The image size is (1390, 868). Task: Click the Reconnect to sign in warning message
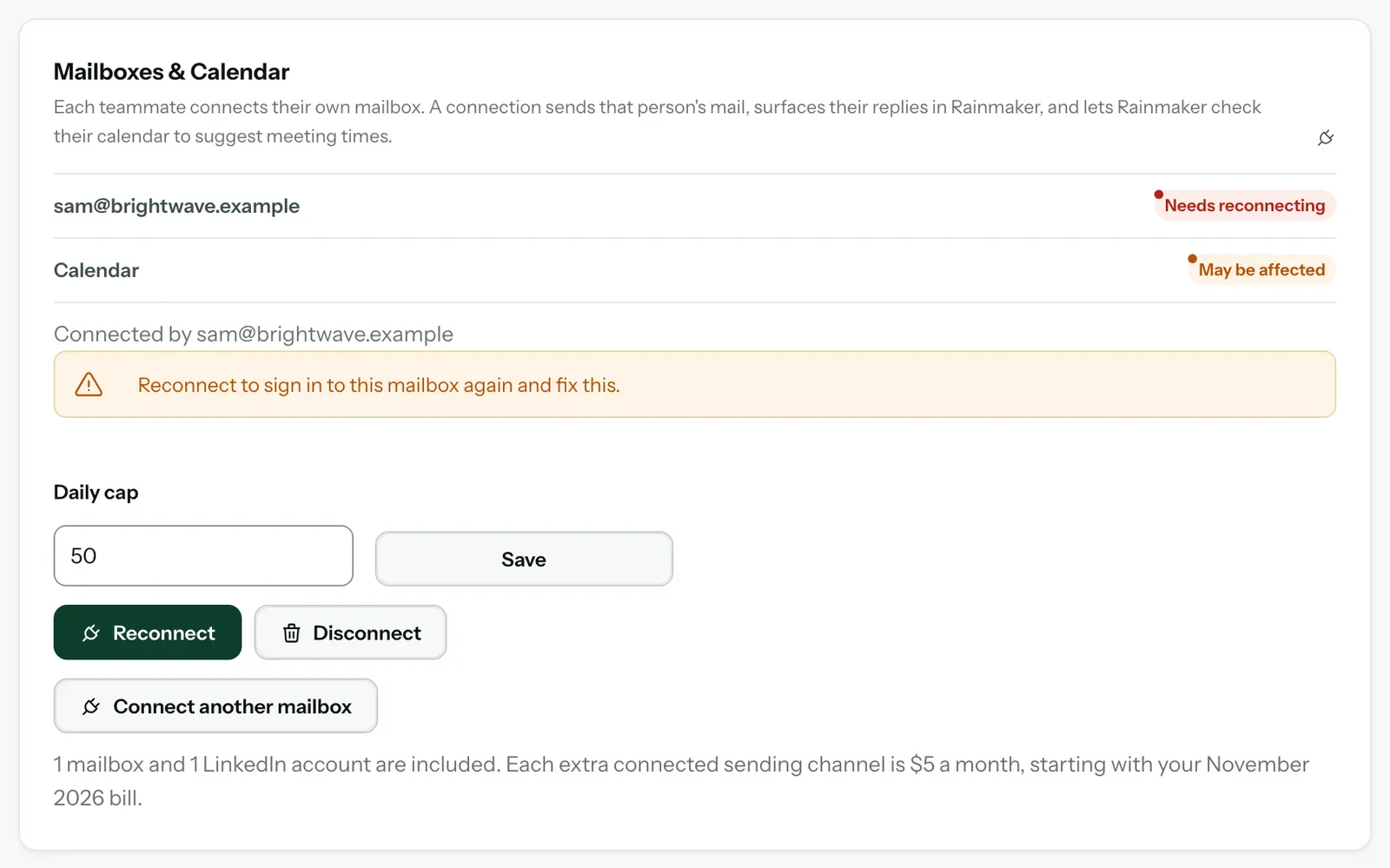(379, 385)
